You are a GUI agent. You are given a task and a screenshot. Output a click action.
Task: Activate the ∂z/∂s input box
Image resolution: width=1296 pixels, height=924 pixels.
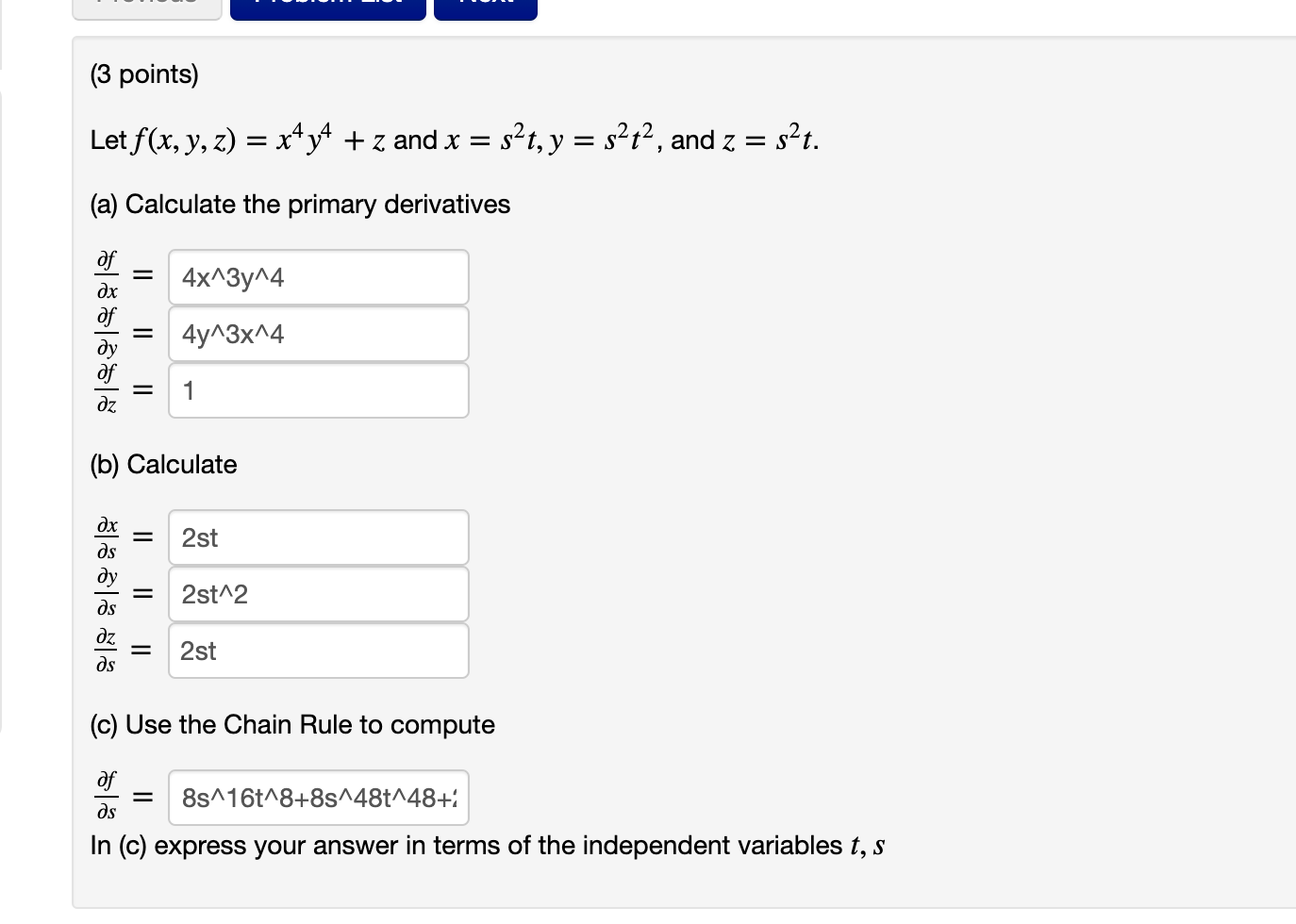[x=319, y=651]
